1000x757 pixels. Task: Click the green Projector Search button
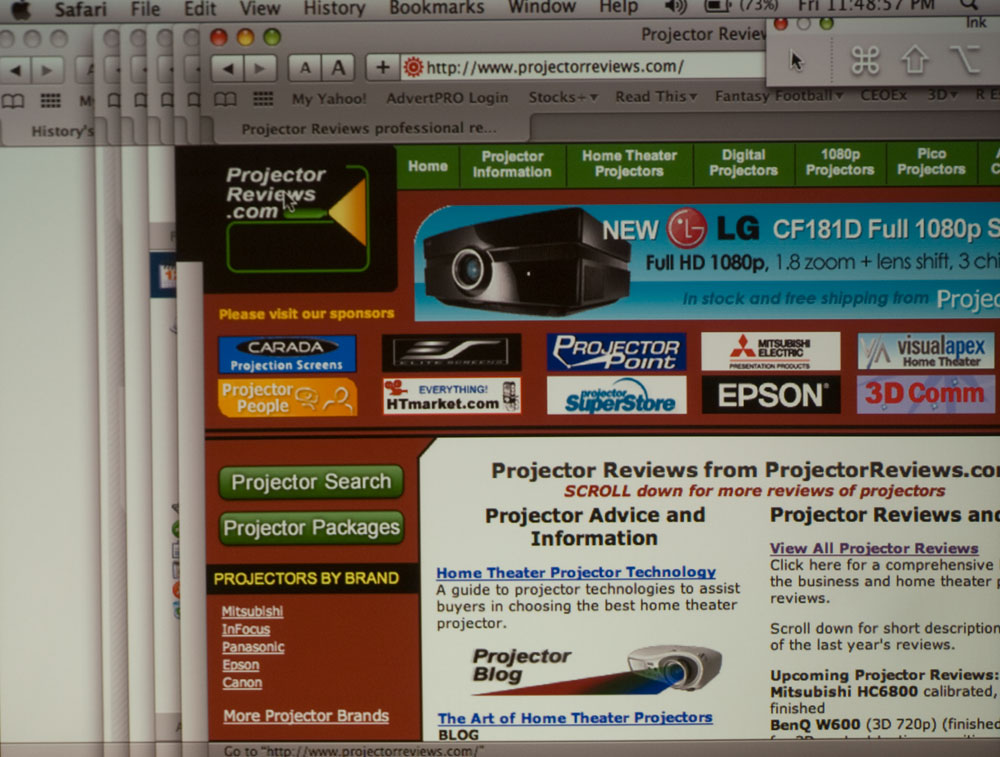coord(311,482)
